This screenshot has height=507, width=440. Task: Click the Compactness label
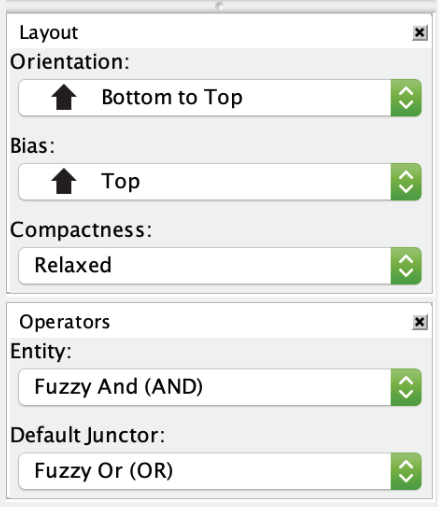click(81, 230)
